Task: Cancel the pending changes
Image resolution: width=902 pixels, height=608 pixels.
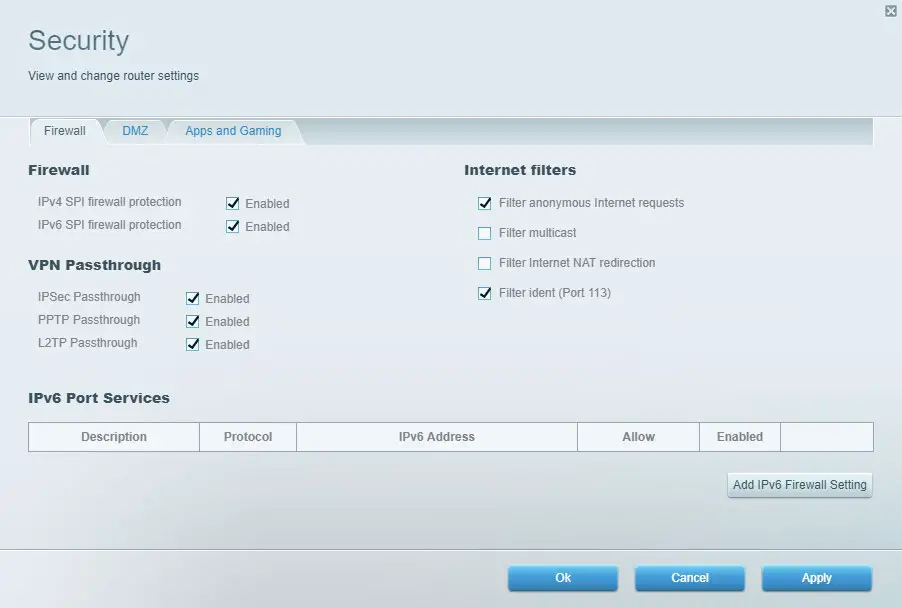Action: (x=689, y=578)
